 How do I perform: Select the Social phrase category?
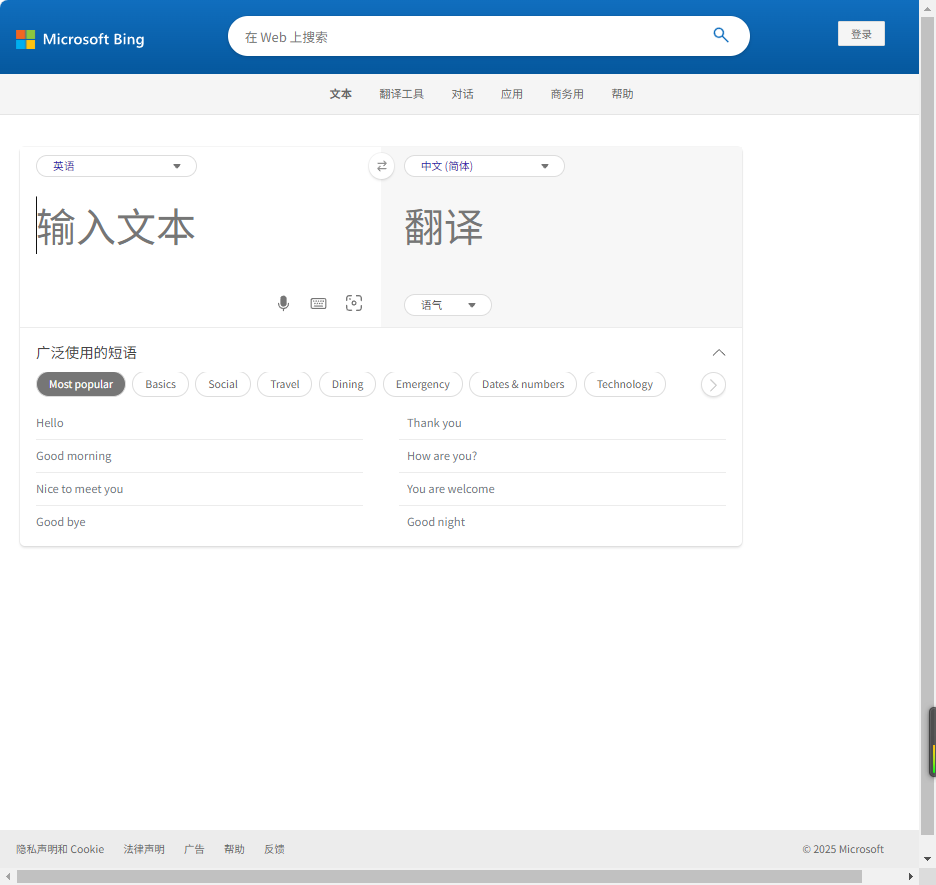click(x=223, y=384)
